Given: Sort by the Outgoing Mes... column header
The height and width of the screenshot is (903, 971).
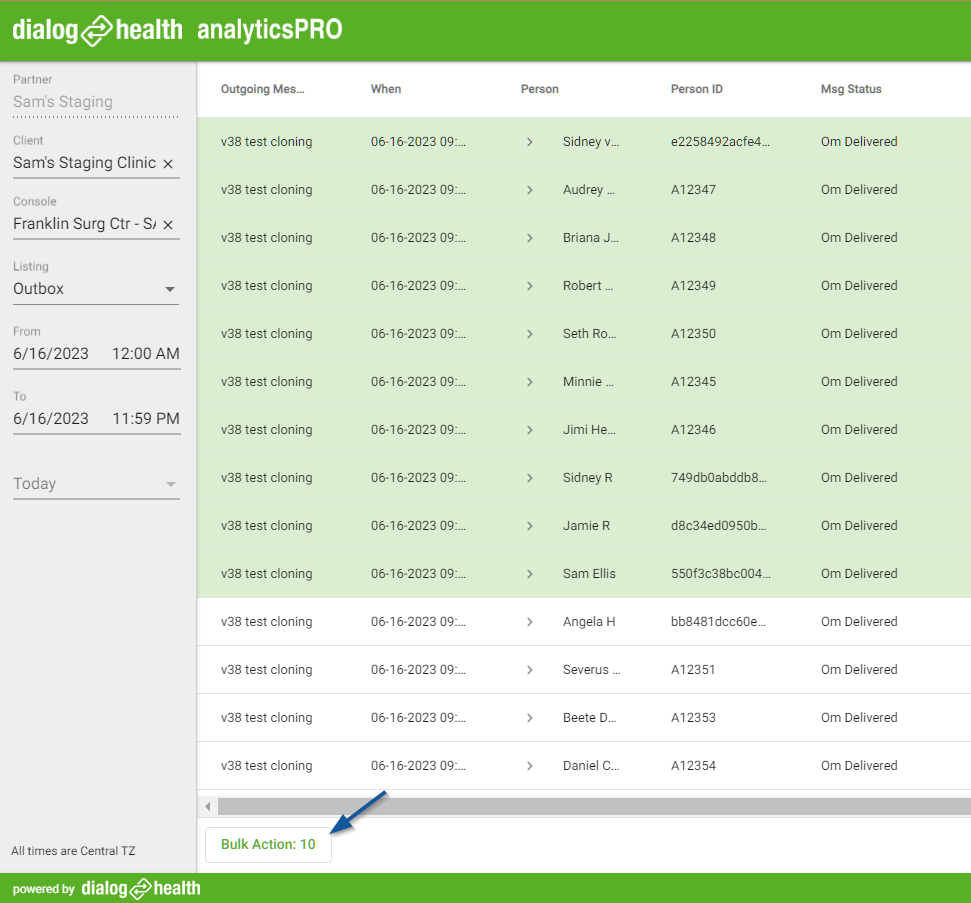Looking at the screenshot, I should click(263, 89).
